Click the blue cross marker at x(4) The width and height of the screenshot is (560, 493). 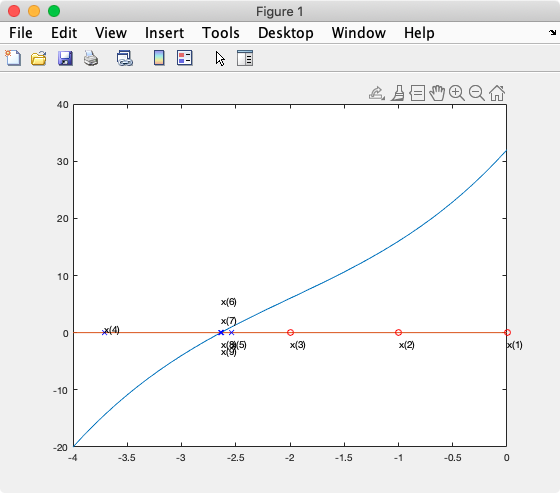pyautogui.click(x=104, y=333)
